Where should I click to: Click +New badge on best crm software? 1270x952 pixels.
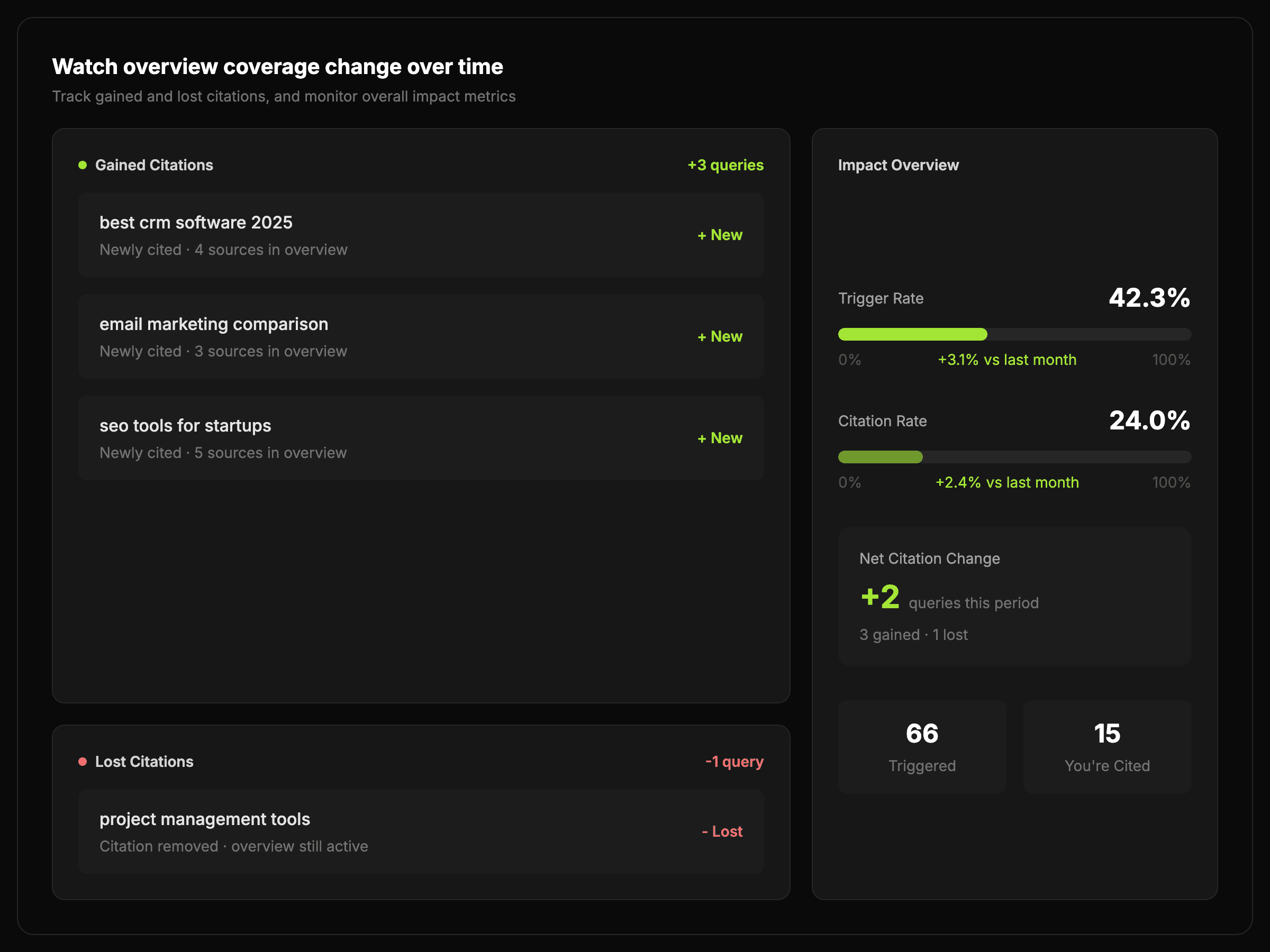click(720, 235)
